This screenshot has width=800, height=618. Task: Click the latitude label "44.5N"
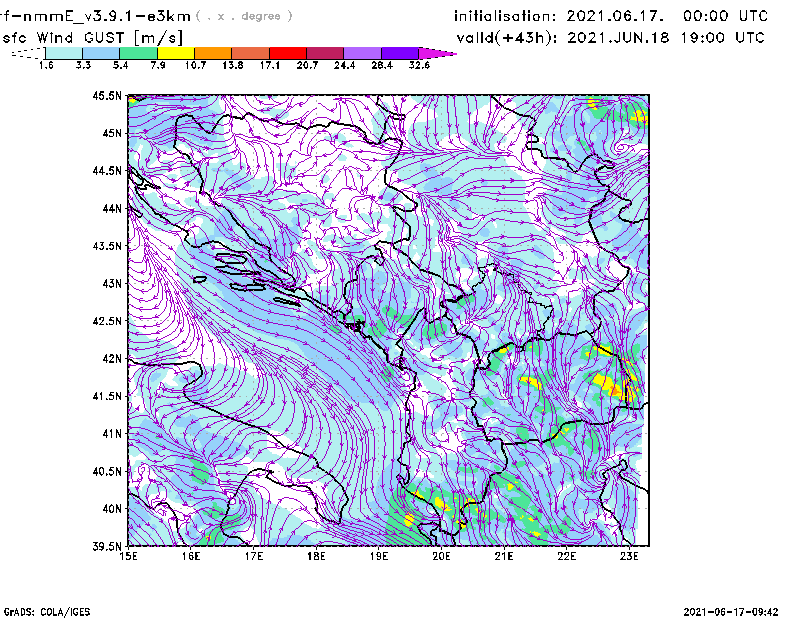(108, 171)
